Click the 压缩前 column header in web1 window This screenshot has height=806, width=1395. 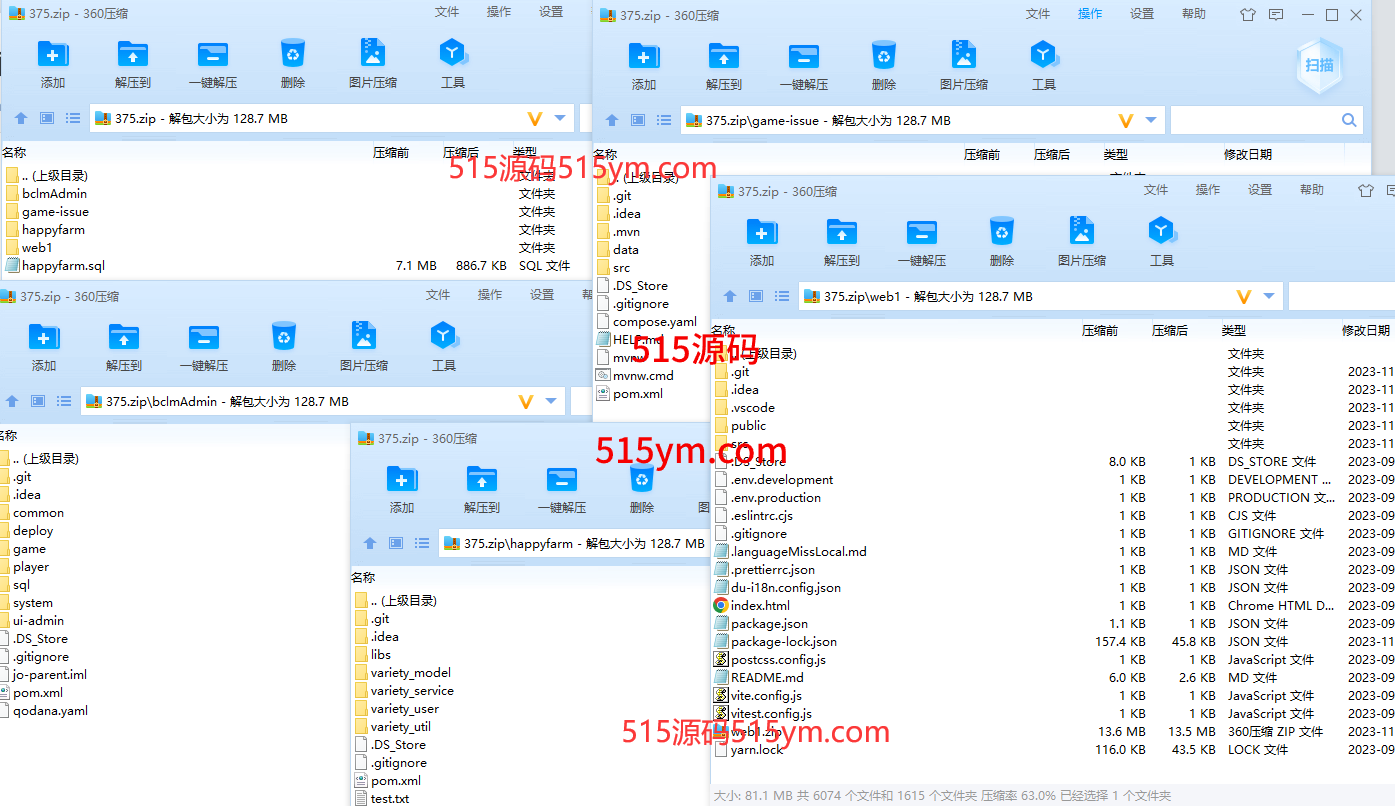click(1100, 330)
